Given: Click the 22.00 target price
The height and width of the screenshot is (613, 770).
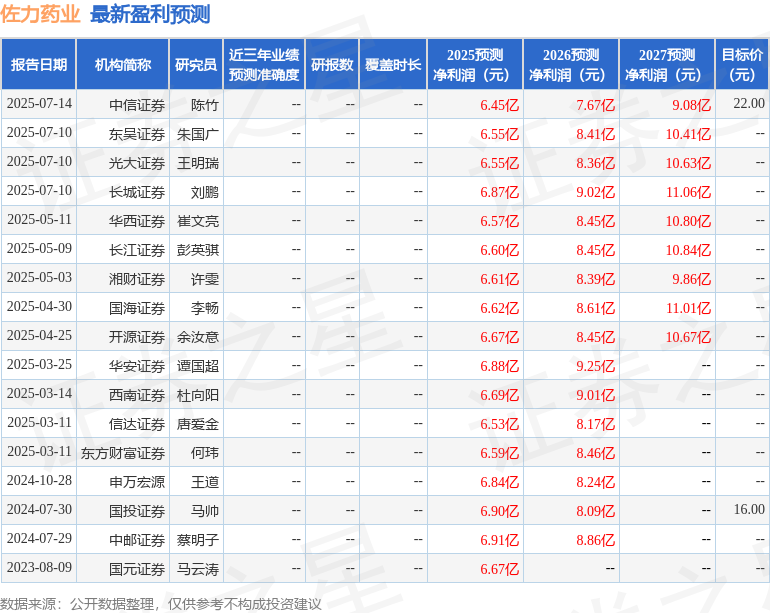Looking at the screenshot, I should [x=749, y=104].
